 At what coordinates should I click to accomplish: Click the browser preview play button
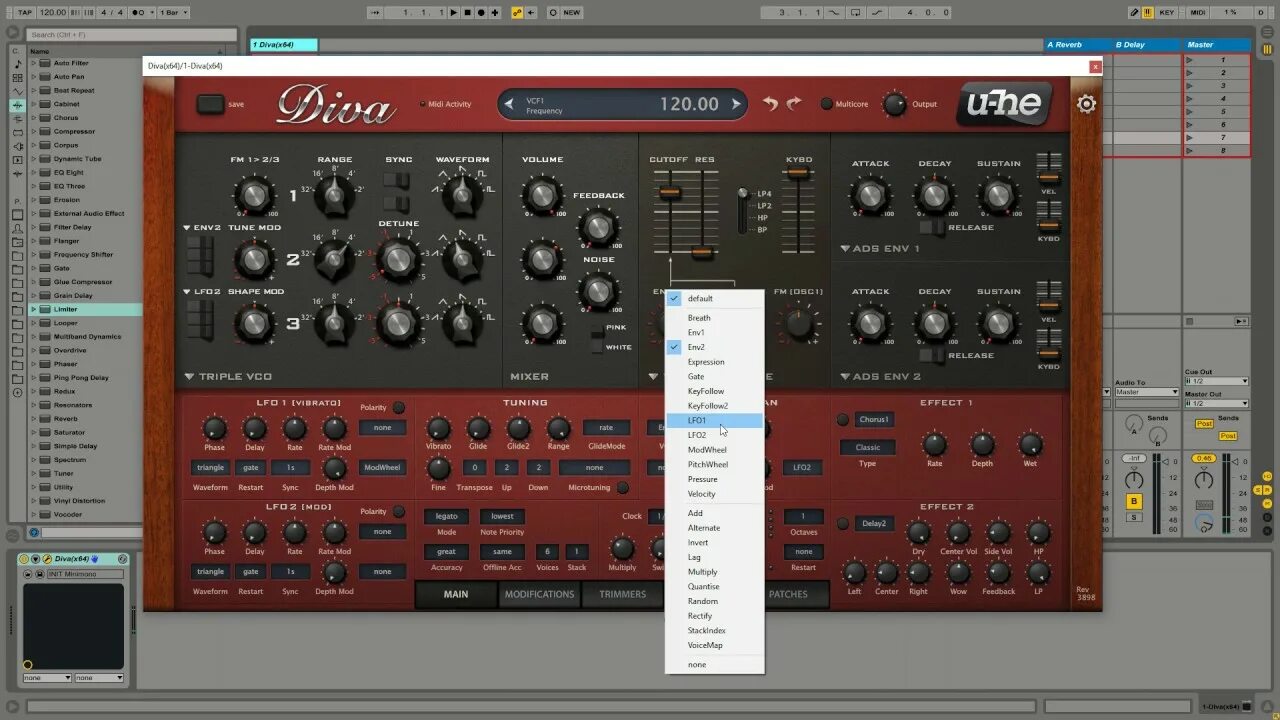tap(33, 533)
